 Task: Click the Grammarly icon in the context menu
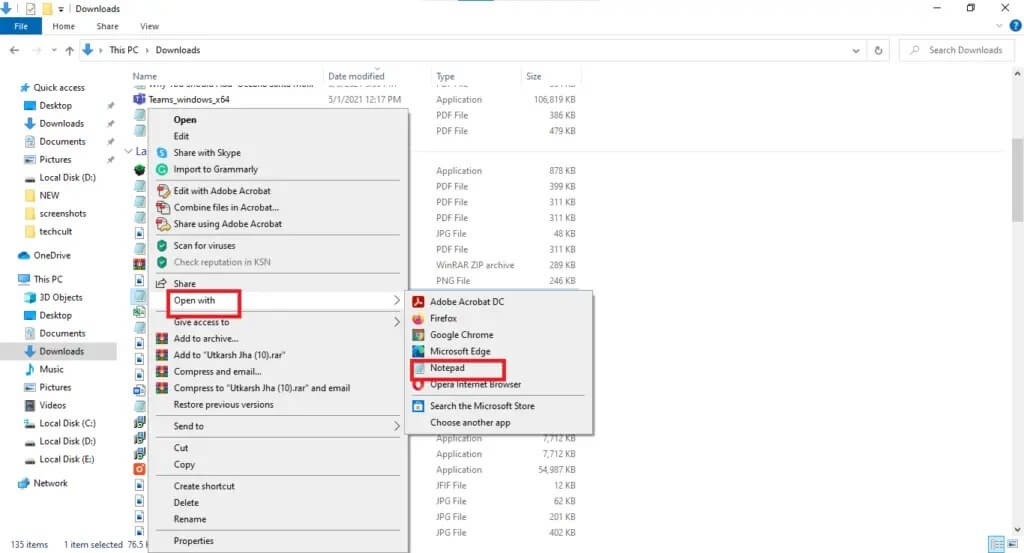(162, 169)
